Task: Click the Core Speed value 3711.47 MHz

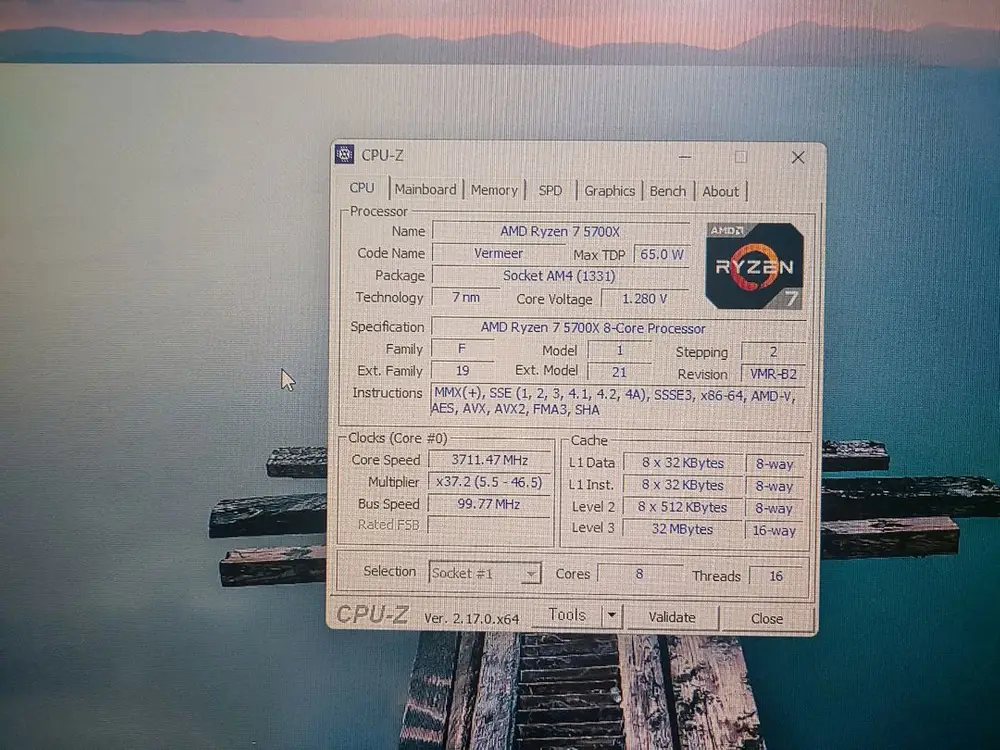Action: coord(489,460)
